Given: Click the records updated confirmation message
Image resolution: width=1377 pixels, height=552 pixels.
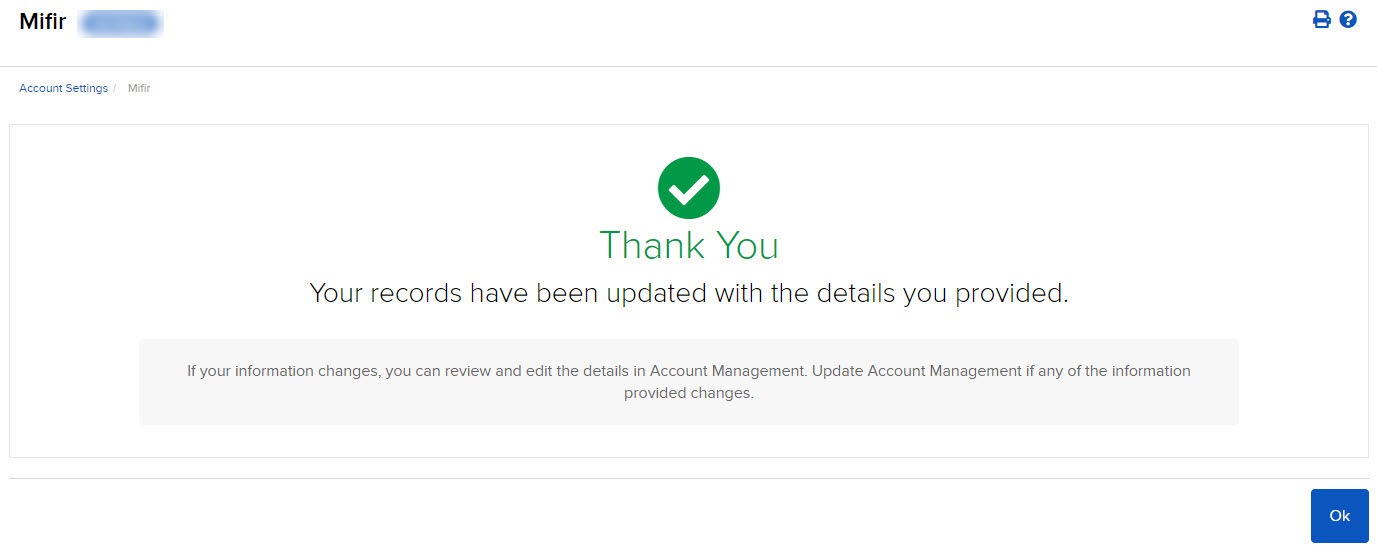Looking at the screenshot, I should pos(688,294).
